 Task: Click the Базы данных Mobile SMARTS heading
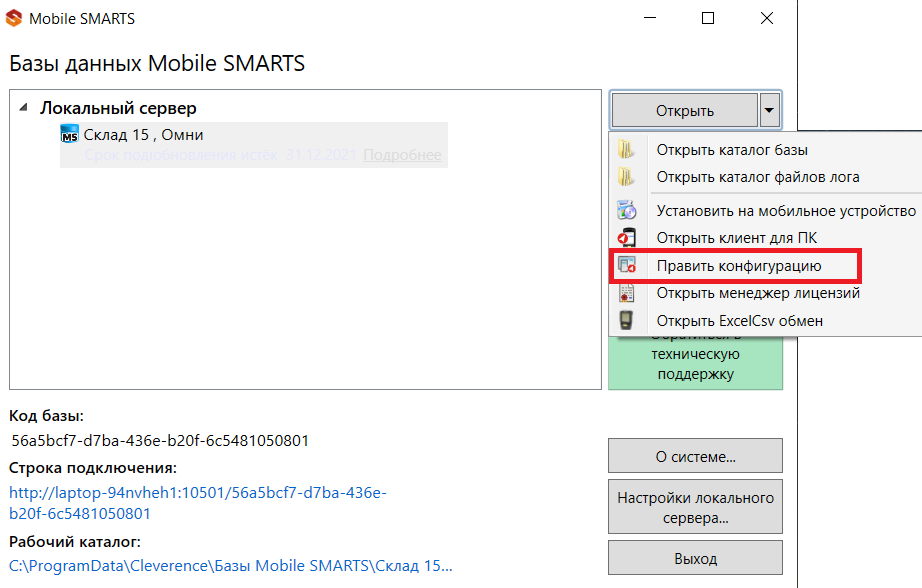coord(157,64)
